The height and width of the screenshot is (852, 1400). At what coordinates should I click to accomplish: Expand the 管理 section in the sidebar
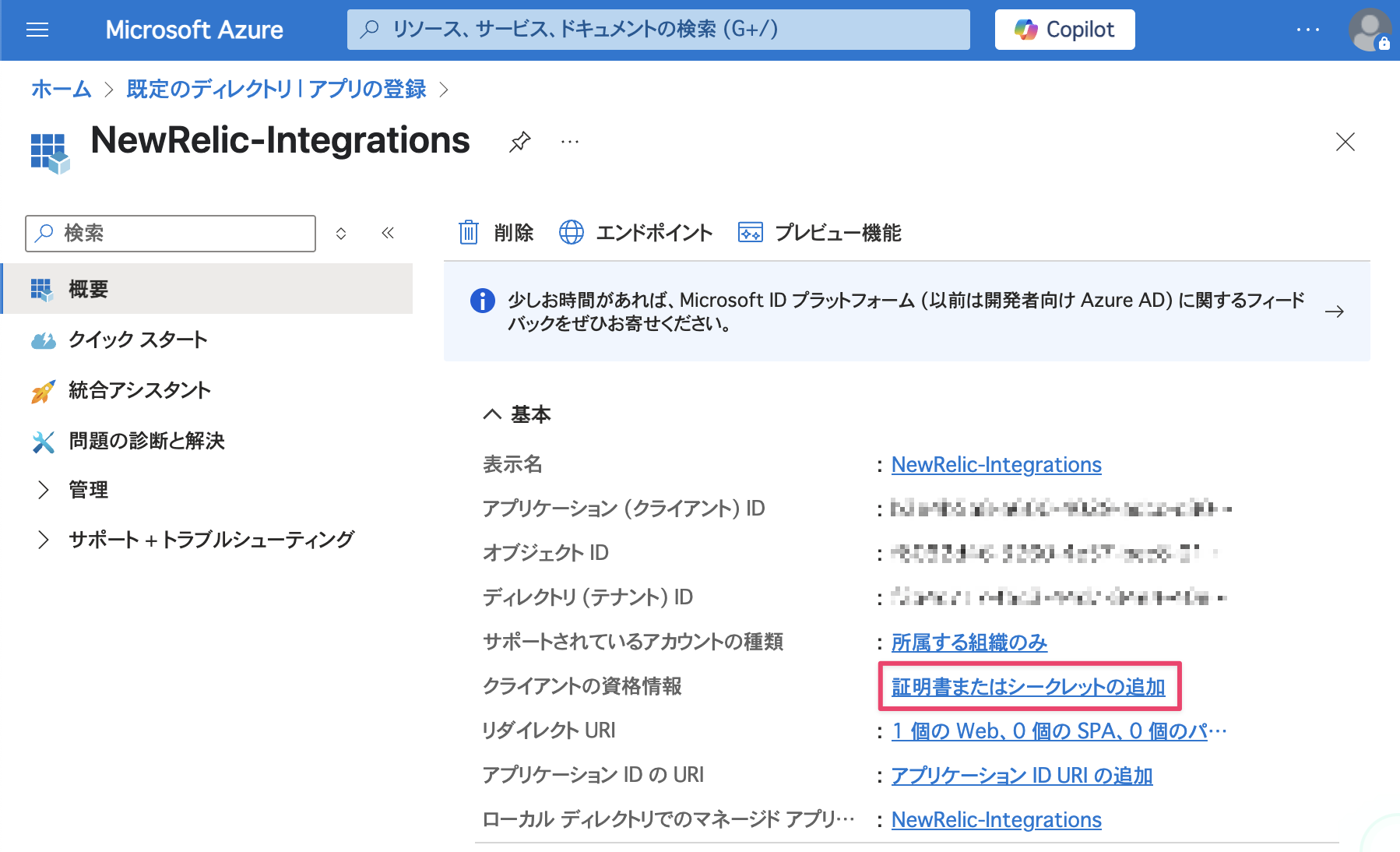point(86,490)
